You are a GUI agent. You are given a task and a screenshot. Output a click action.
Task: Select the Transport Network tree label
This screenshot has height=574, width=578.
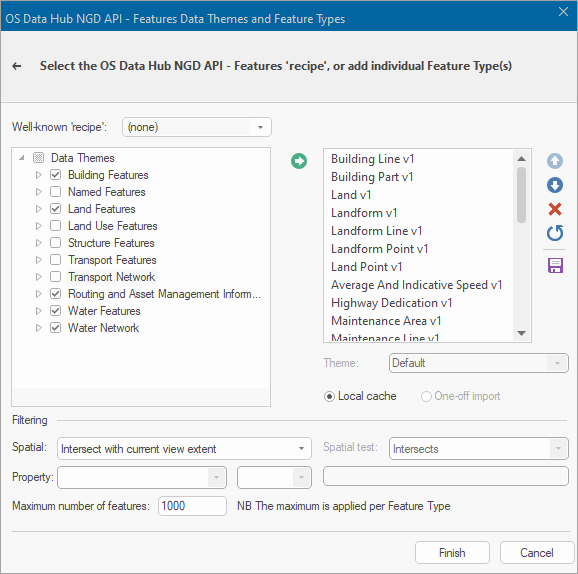point(111,277)
